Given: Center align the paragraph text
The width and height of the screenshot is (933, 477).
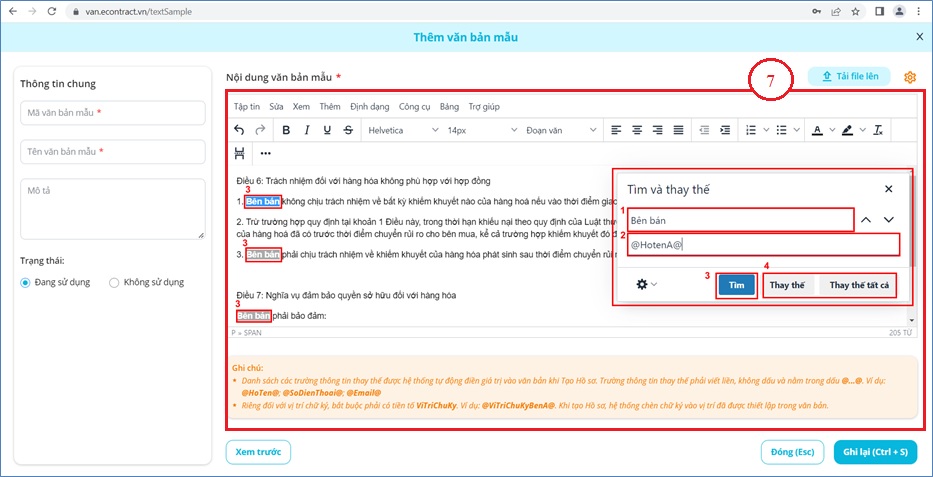Looking at the screenshot, I should [x=636, y=130].
